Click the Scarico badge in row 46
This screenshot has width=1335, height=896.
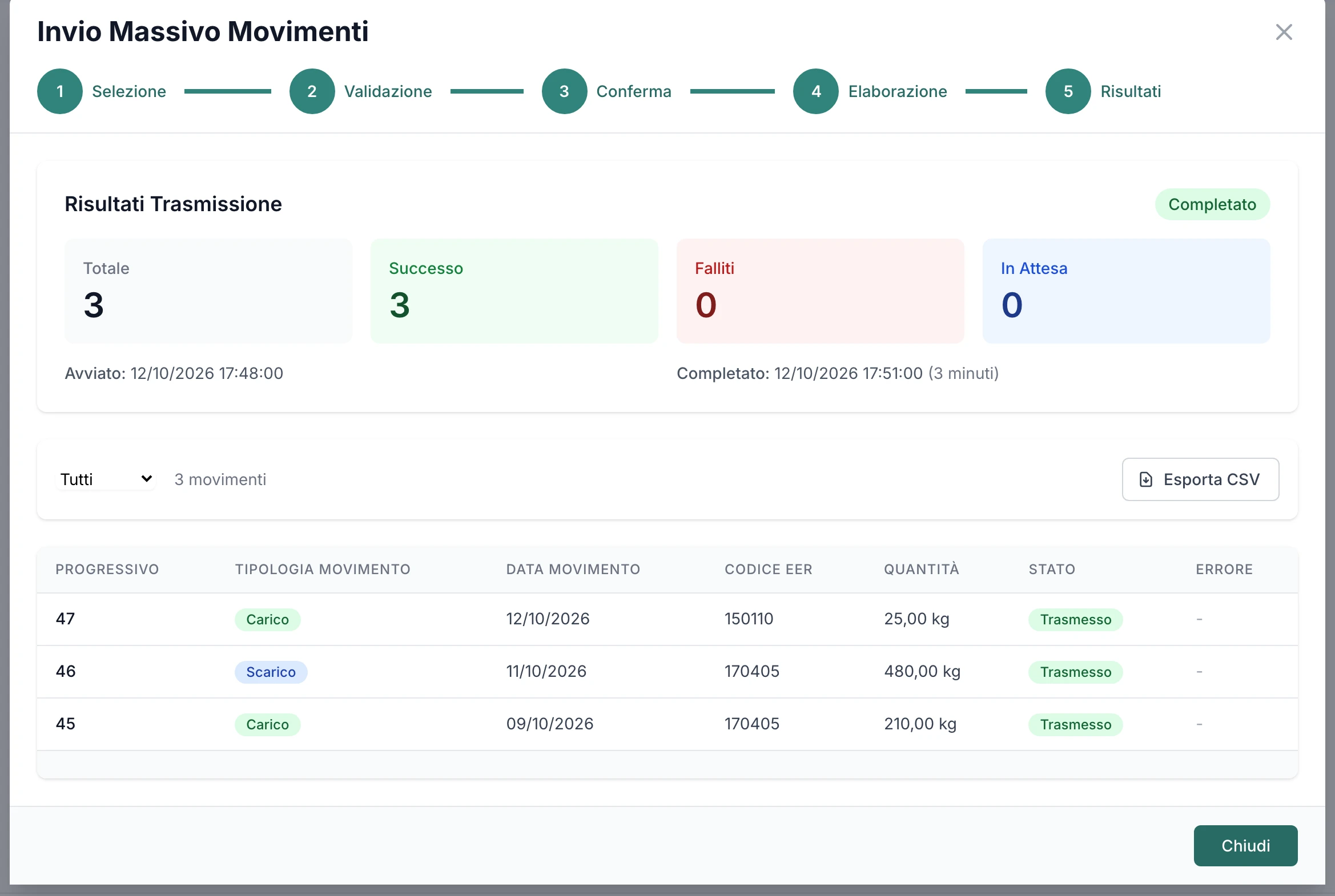click(271, 672)
